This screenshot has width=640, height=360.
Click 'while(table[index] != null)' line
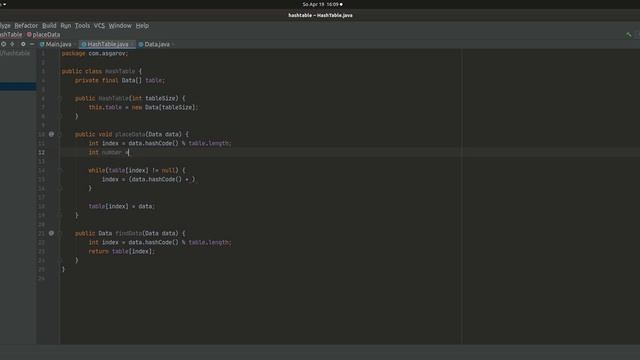point(137,170)
